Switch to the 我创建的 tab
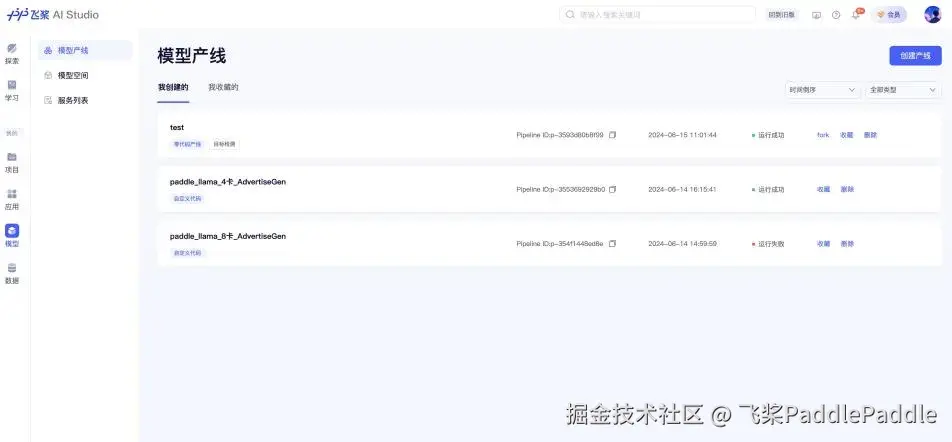 tap(173, 87)
